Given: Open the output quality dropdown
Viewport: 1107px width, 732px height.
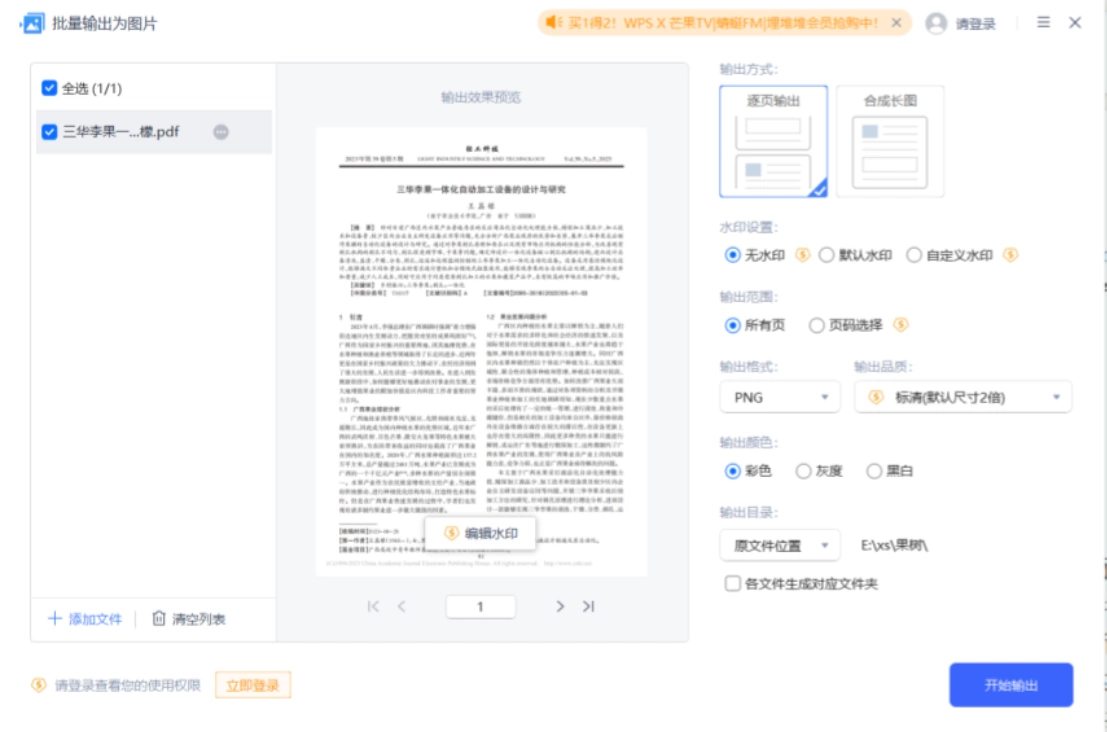Looking at the screenshot, I should click(963, 397).
